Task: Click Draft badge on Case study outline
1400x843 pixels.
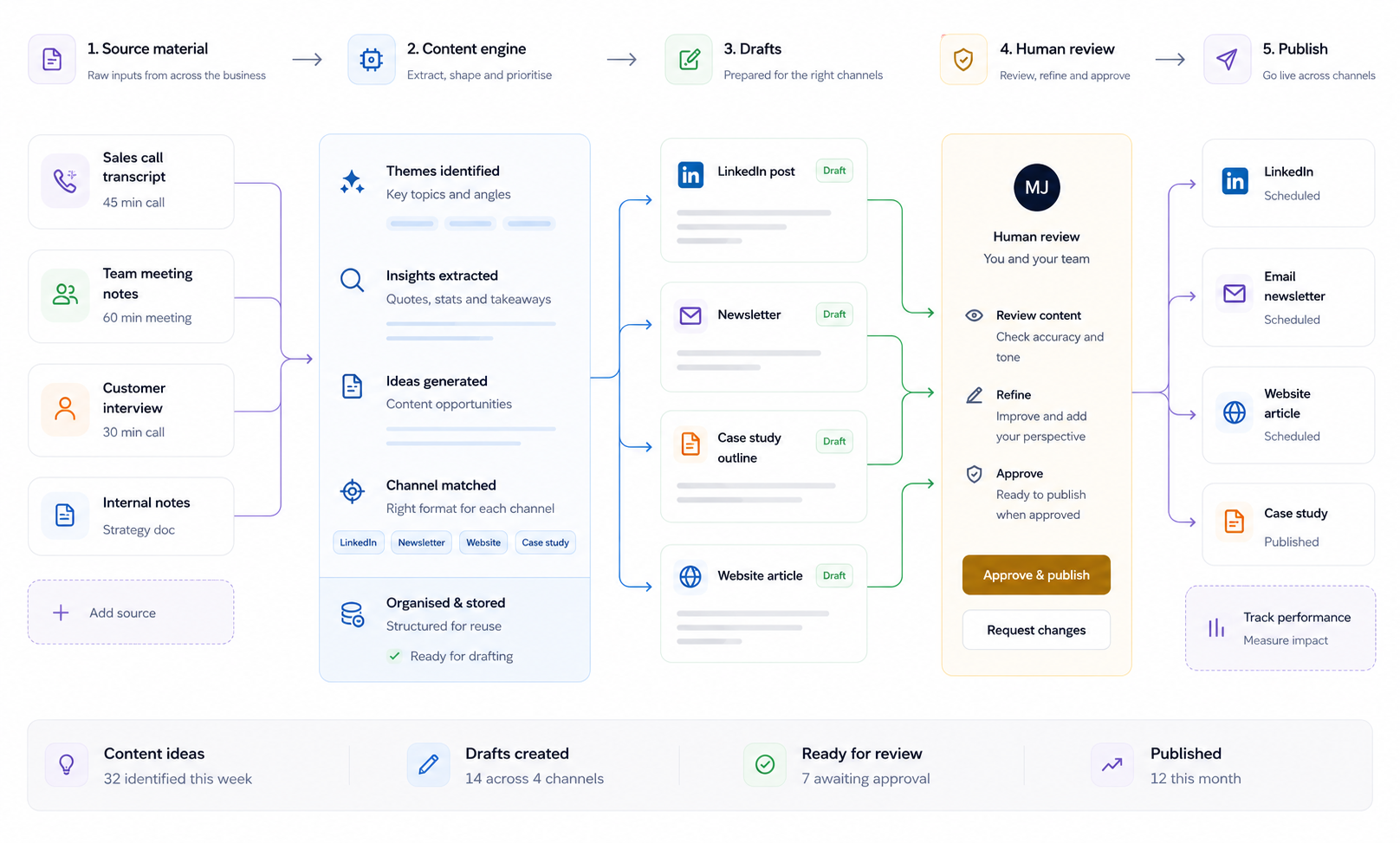Action: 834,441
